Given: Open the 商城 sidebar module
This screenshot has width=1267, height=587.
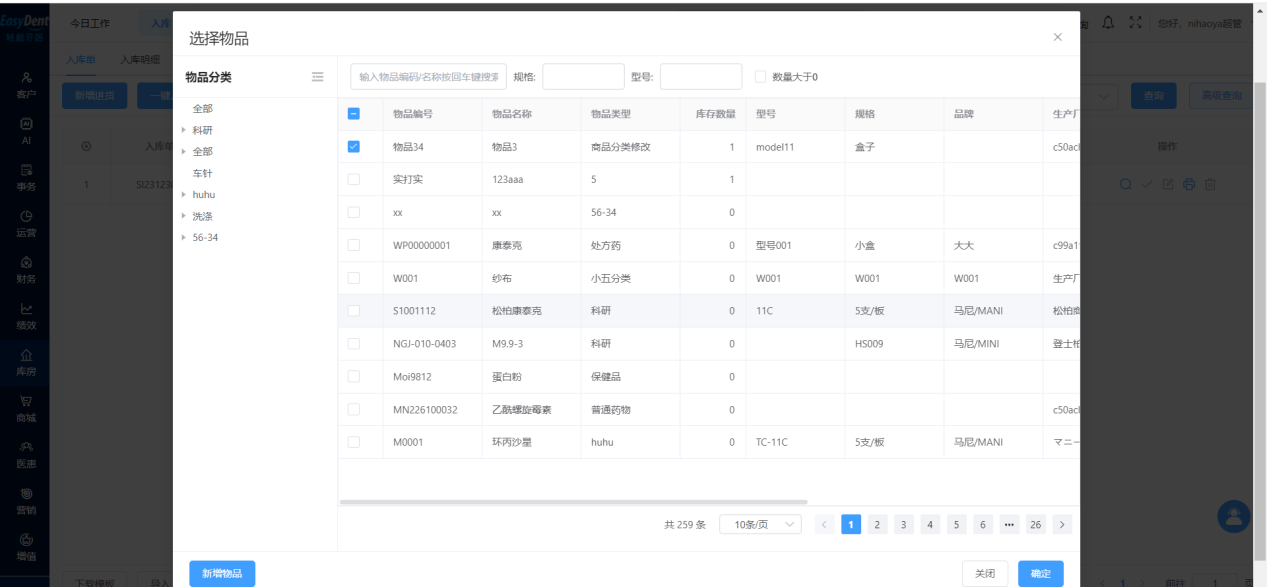Looking at the screenshot, I should (26, 408).
